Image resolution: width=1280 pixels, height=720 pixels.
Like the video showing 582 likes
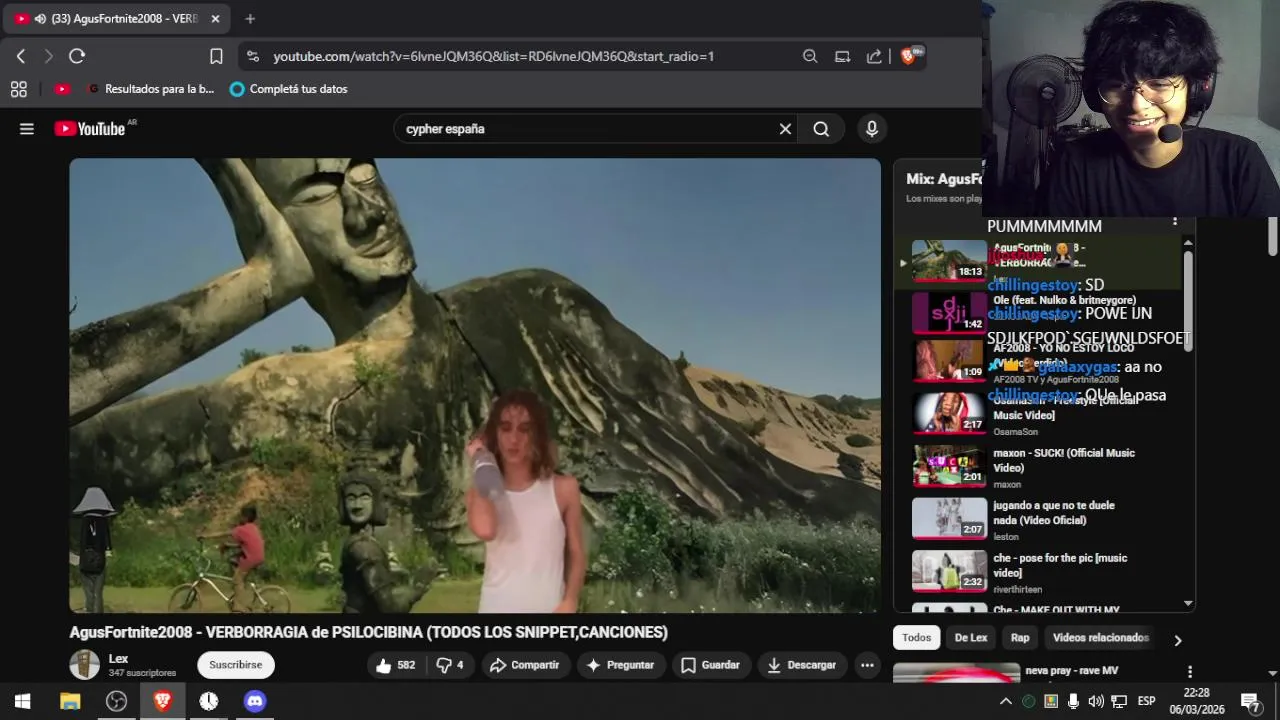(395, 665)
